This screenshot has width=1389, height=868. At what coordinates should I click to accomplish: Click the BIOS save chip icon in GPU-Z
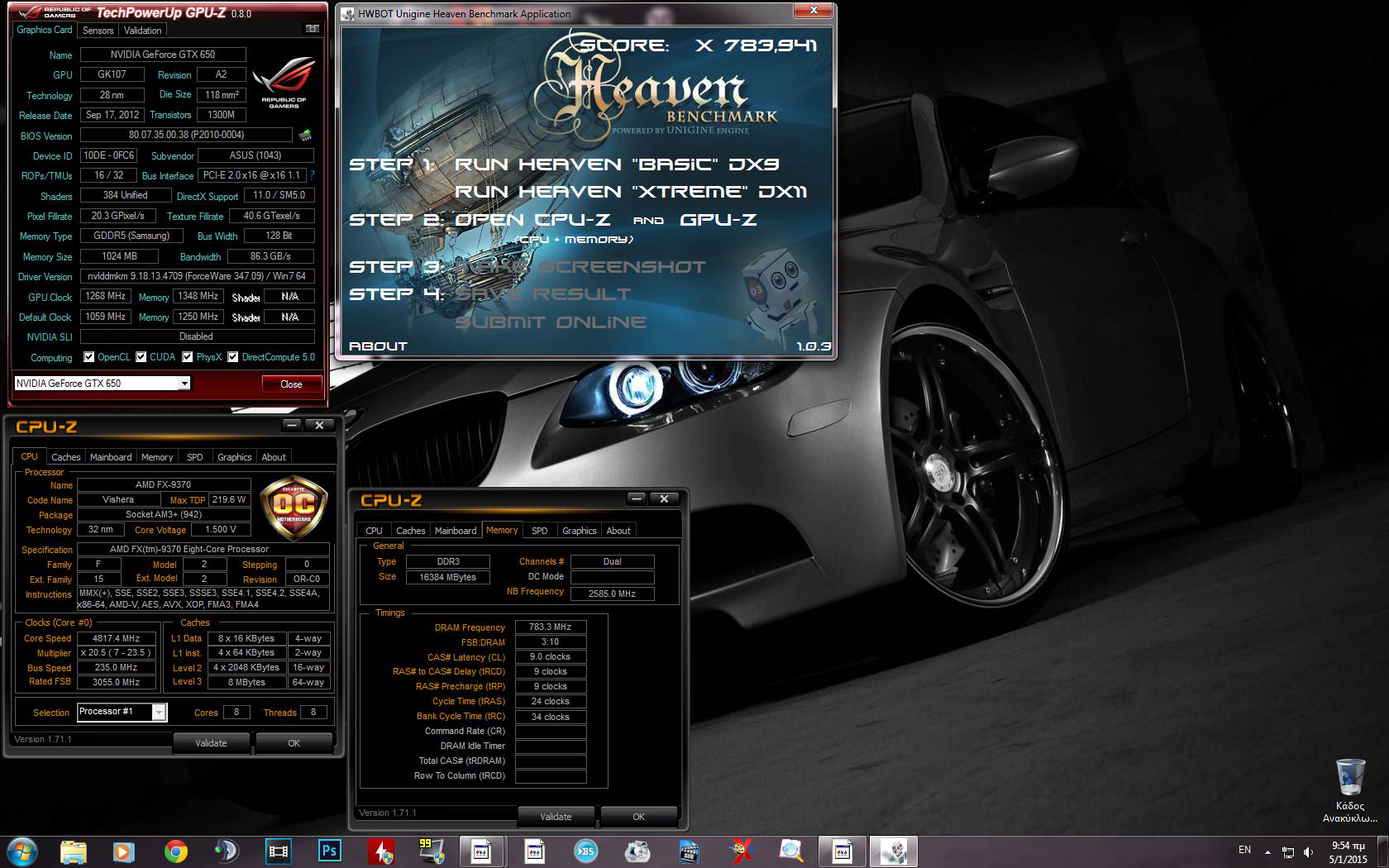click(x=305, y=135)
